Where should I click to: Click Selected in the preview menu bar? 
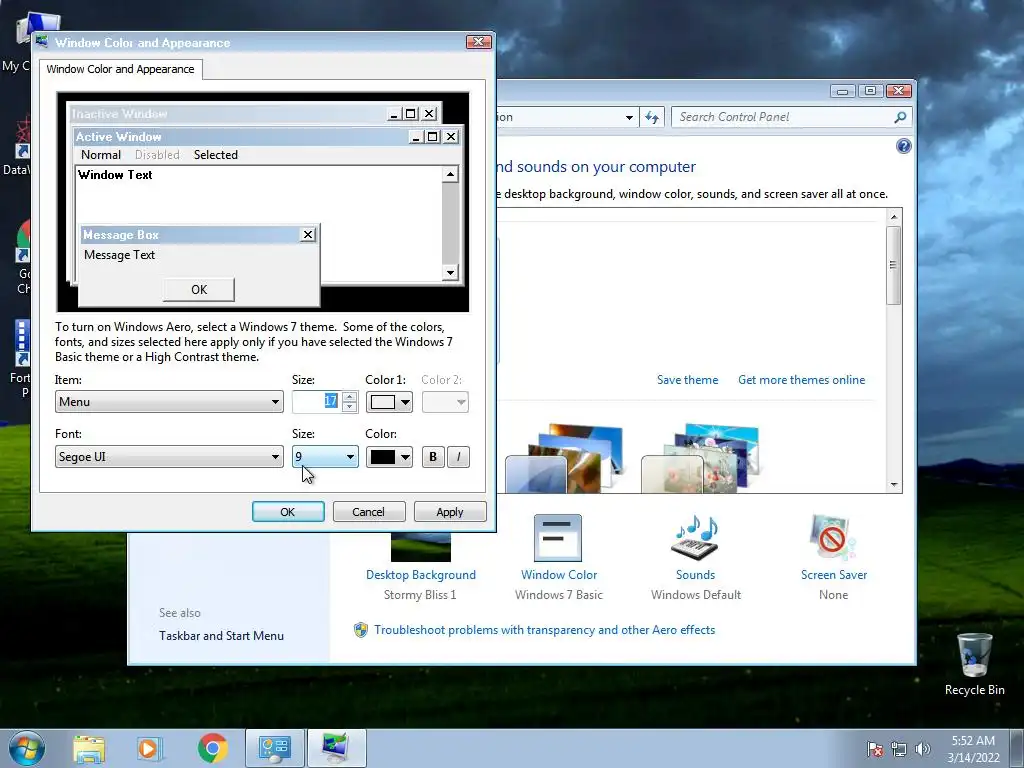tap(216, 155)
